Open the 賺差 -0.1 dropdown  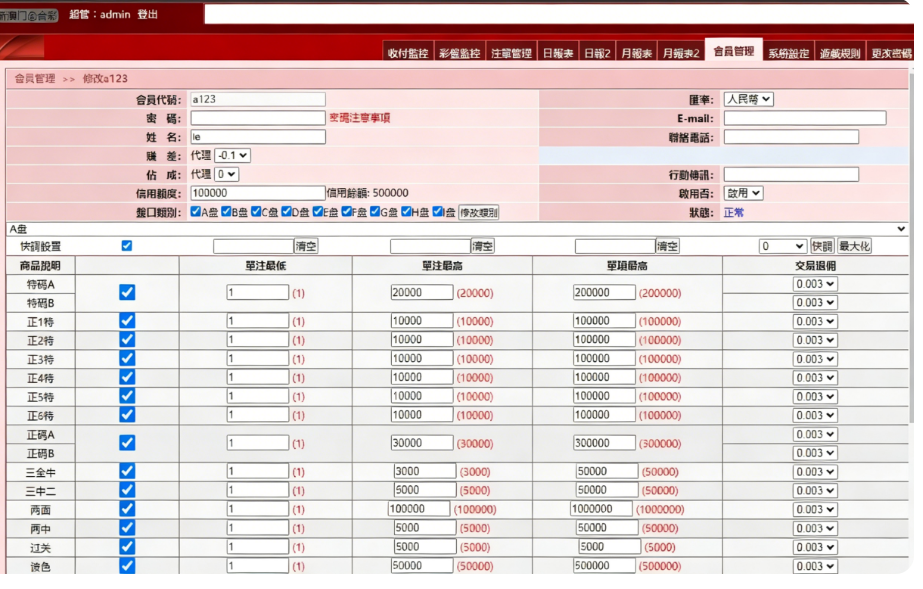pyautogui.click(x=232, y=156)
